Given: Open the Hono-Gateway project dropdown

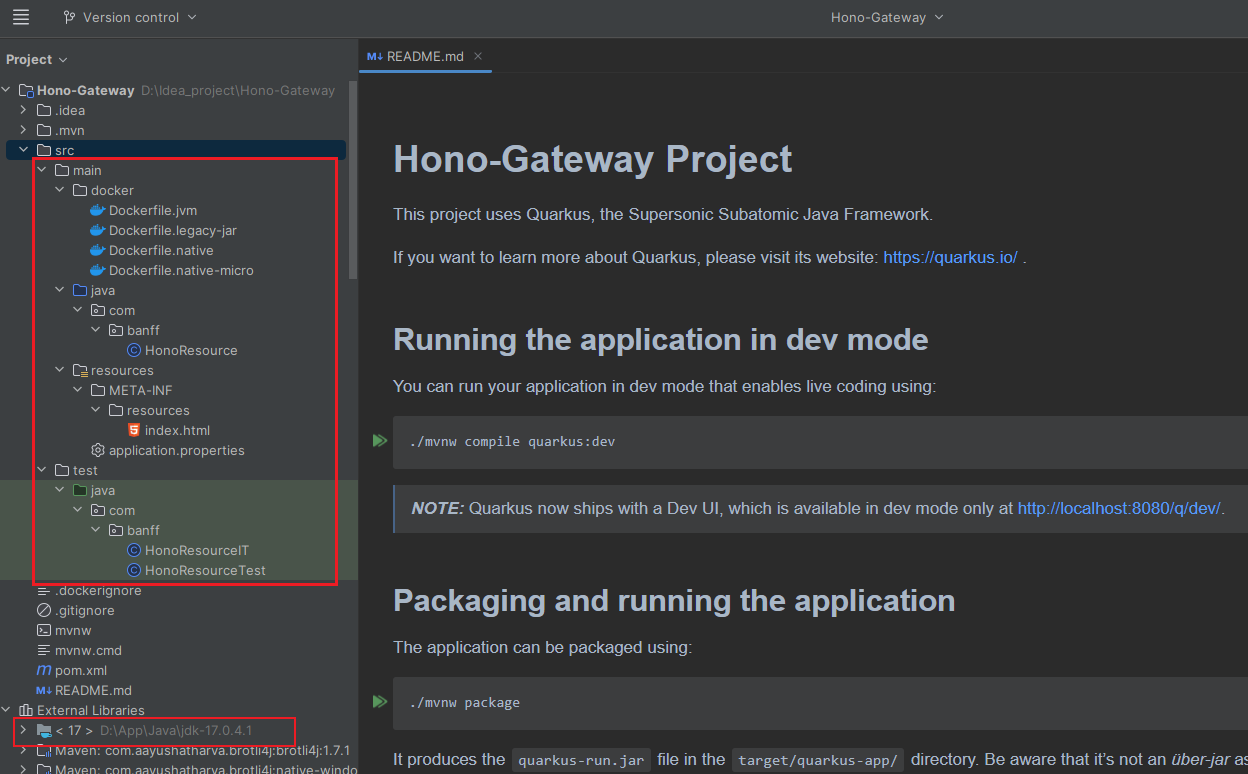Looking at the screenshot, I should 886,17.
